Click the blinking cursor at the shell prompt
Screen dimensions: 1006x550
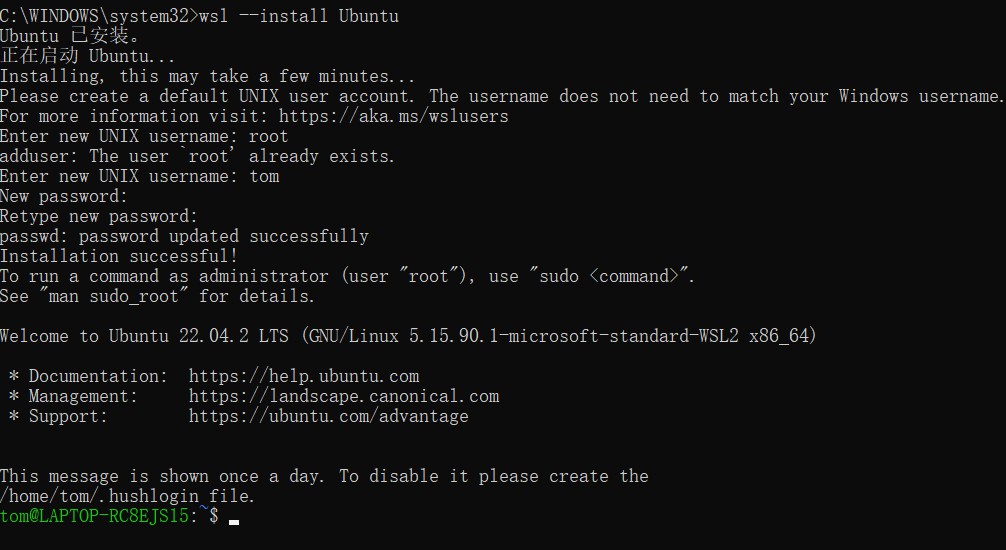coord(233,519)
